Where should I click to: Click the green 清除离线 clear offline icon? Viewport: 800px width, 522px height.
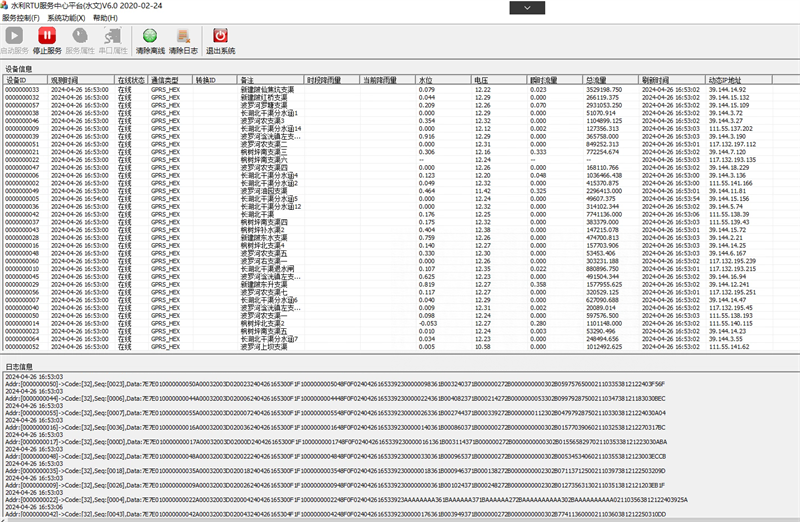click(x=150, y=36)
